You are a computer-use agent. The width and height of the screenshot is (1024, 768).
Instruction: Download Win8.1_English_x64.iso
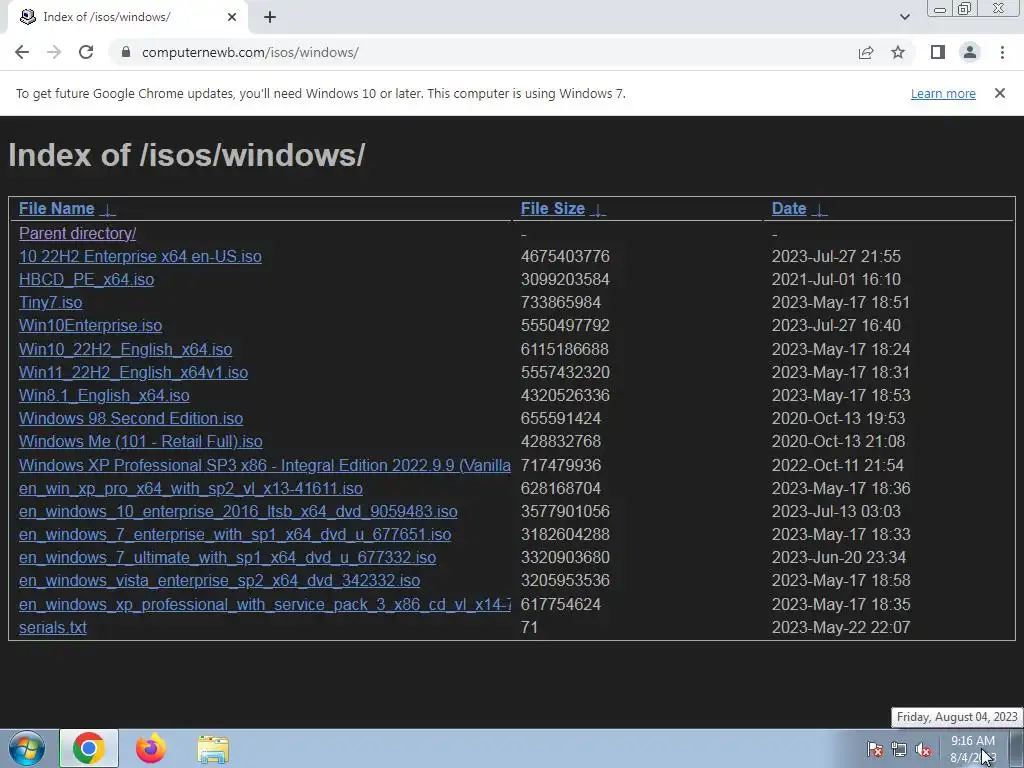(104, 395)
